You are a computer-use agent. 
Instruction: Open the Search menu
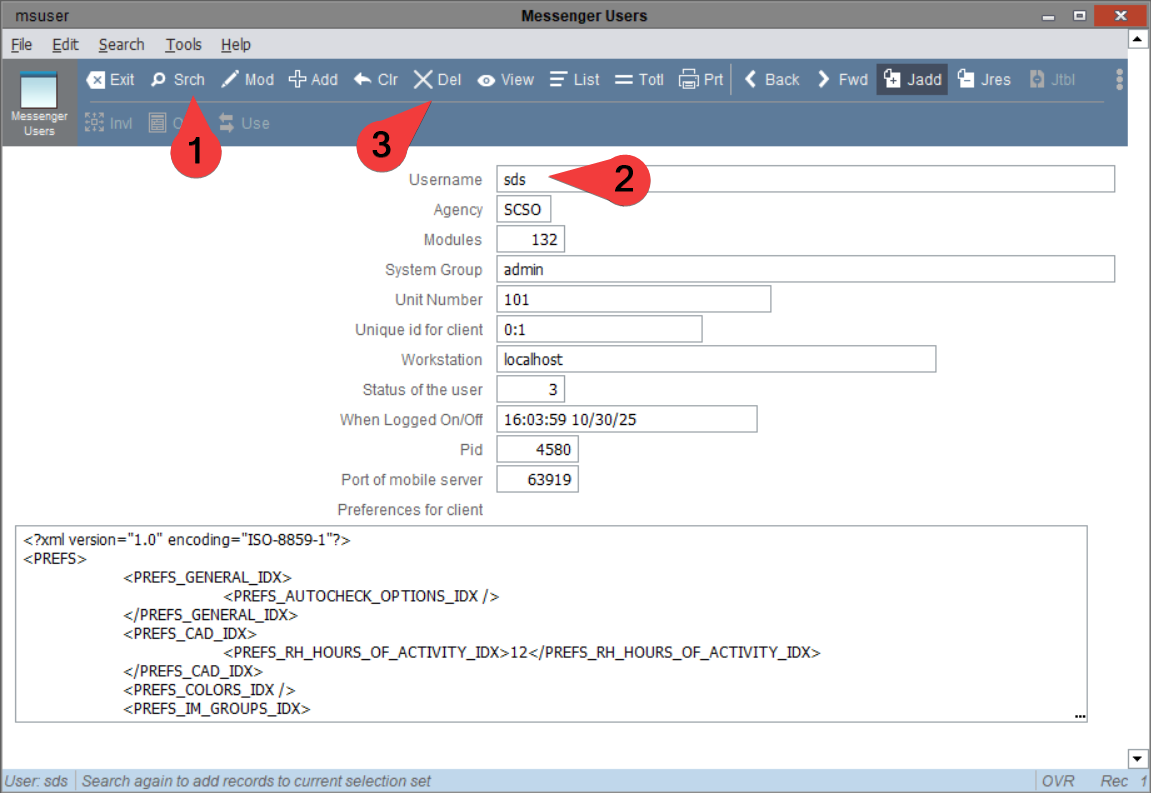tap(122, 45)
